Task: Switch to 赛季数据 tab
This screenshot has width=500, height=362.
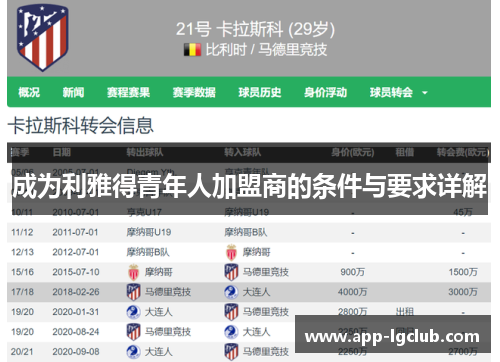Action: 194,92
